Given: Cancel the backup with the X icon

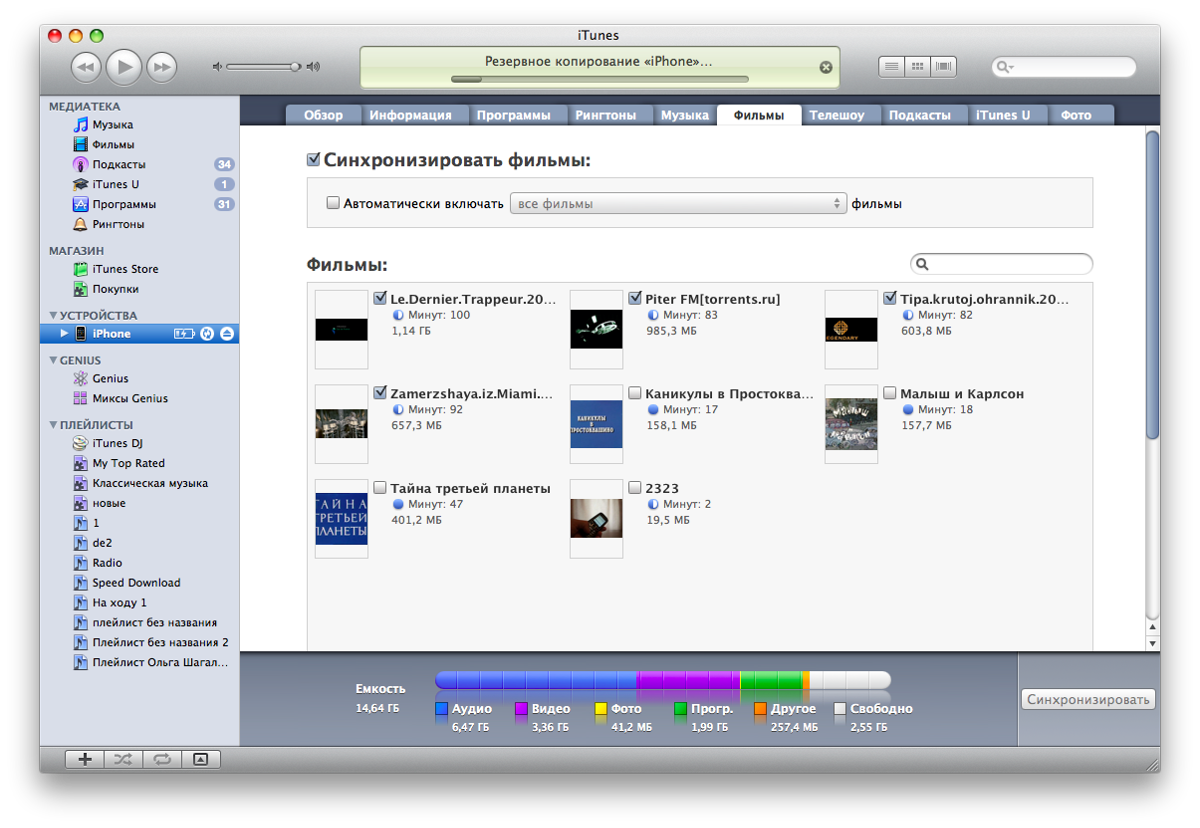Looking at the screenshot, I should click(x=826, y=67).
